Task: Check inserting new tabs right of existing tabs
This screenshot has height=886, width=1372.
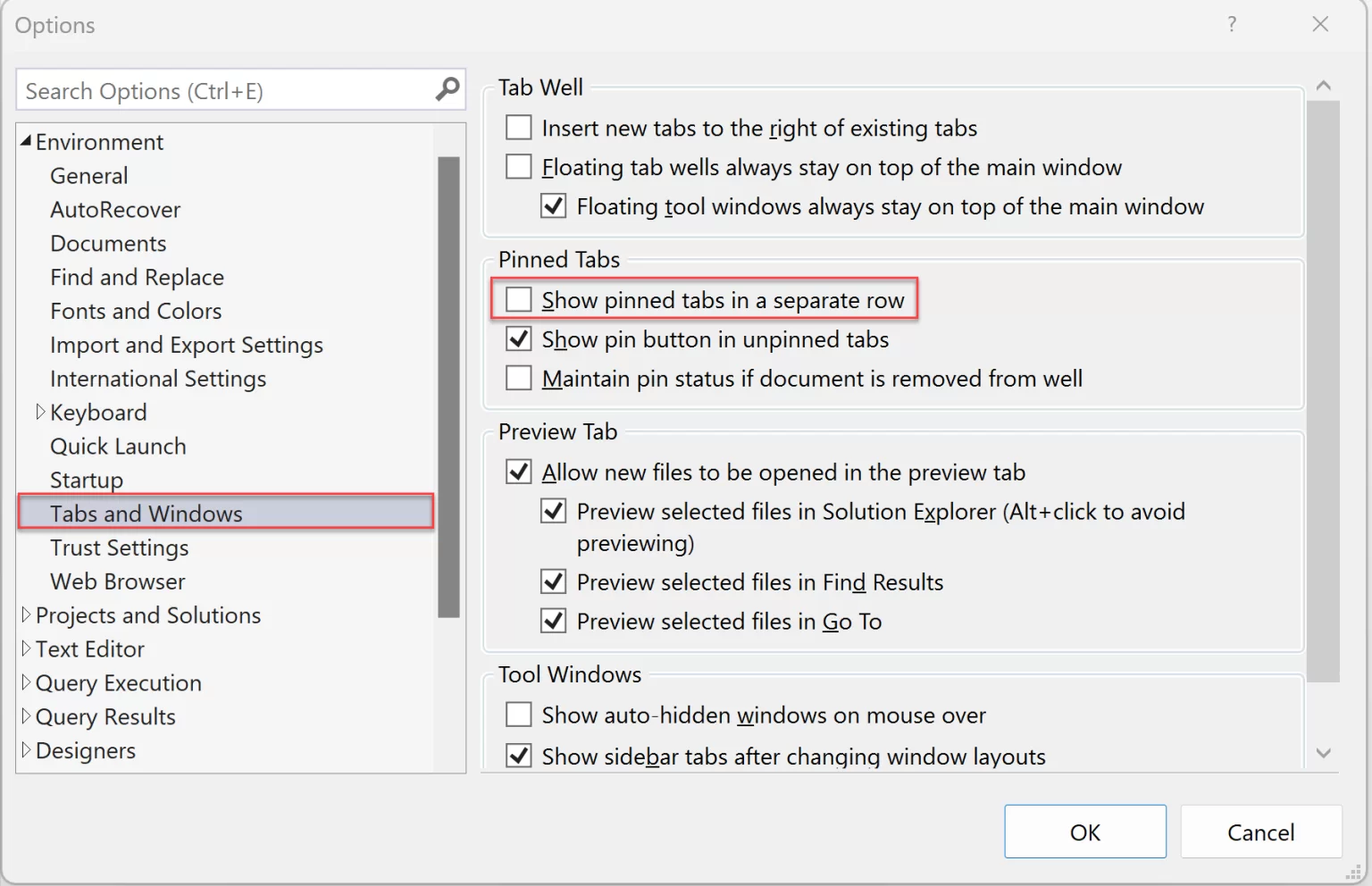Action: tap(518, 127)
